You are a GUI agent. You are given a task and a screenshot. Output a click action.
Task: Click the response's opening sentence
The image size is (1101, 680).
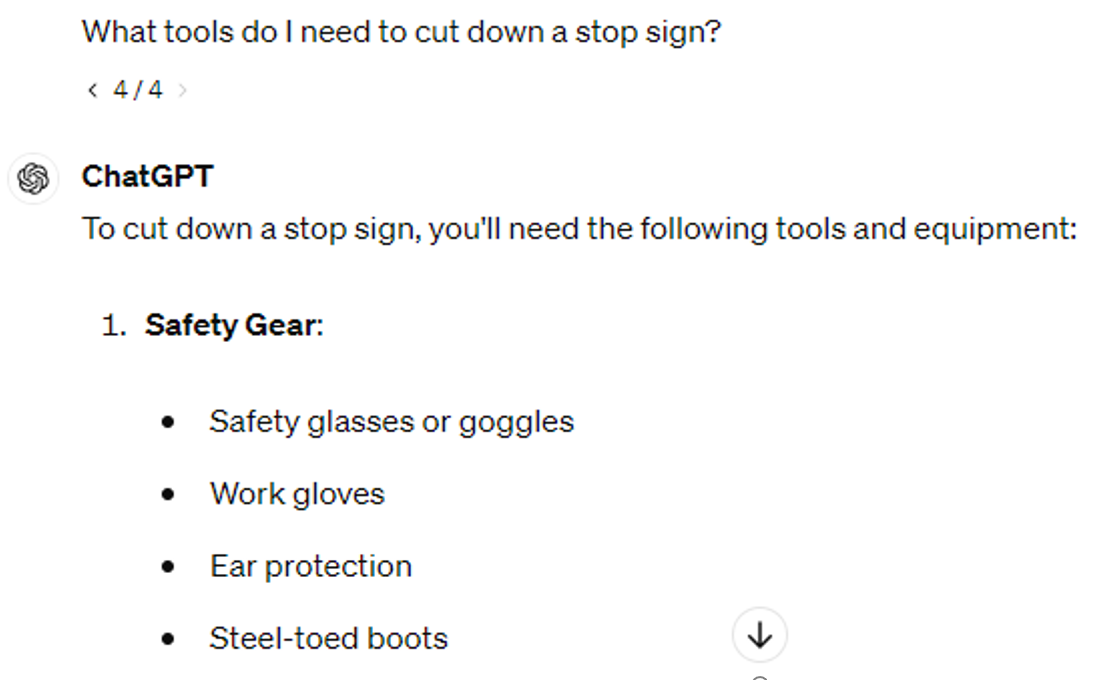point(579,229)
